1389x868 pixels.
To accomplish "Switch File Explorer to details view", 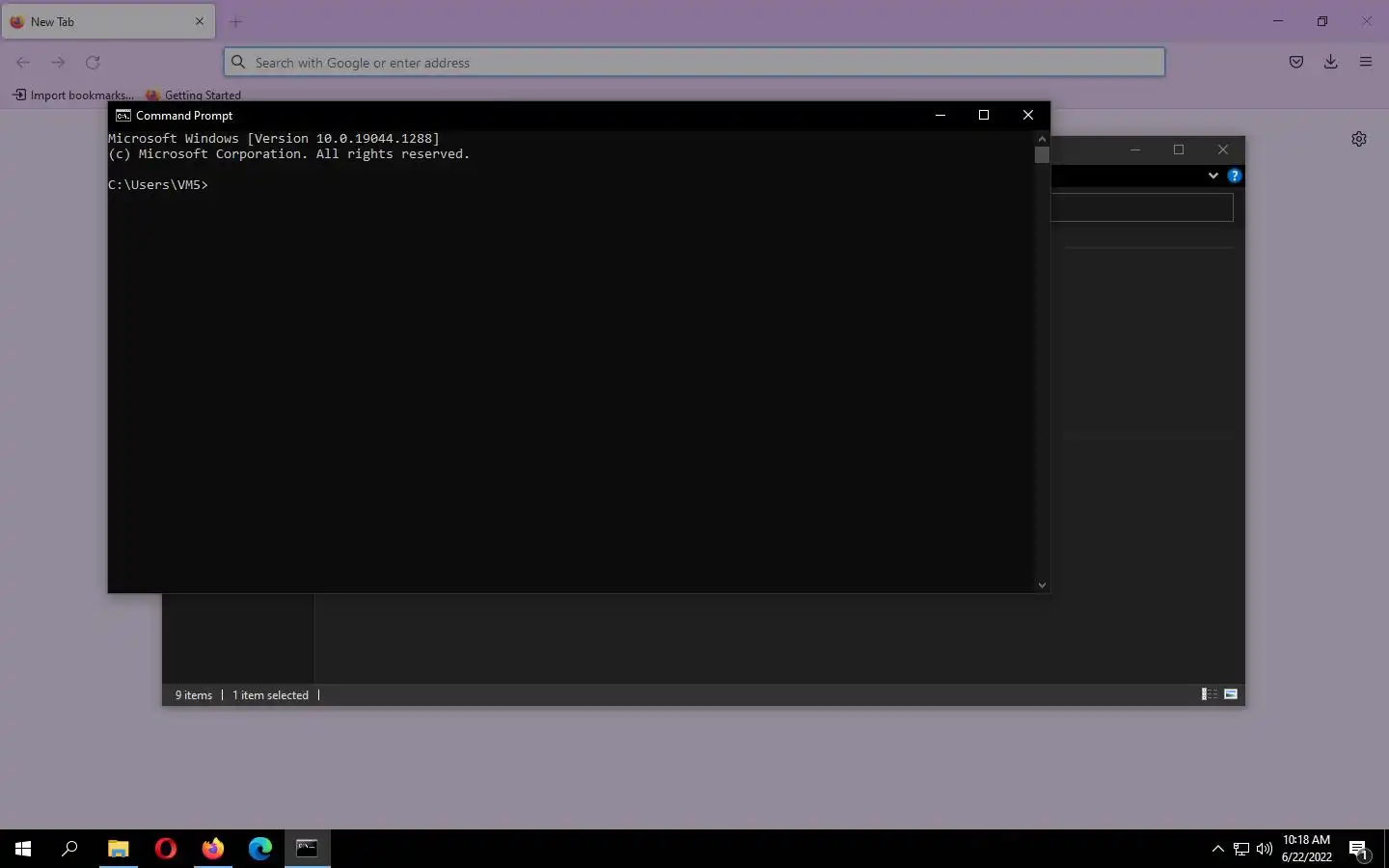I will coord(1209,694).
